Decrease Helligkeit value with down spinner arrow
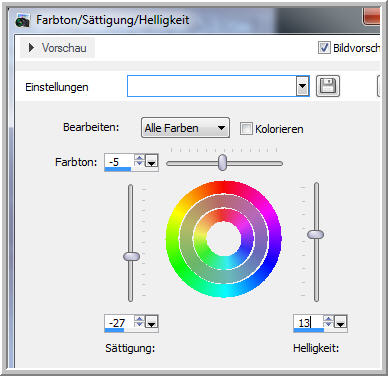 [x=328, y=324]
